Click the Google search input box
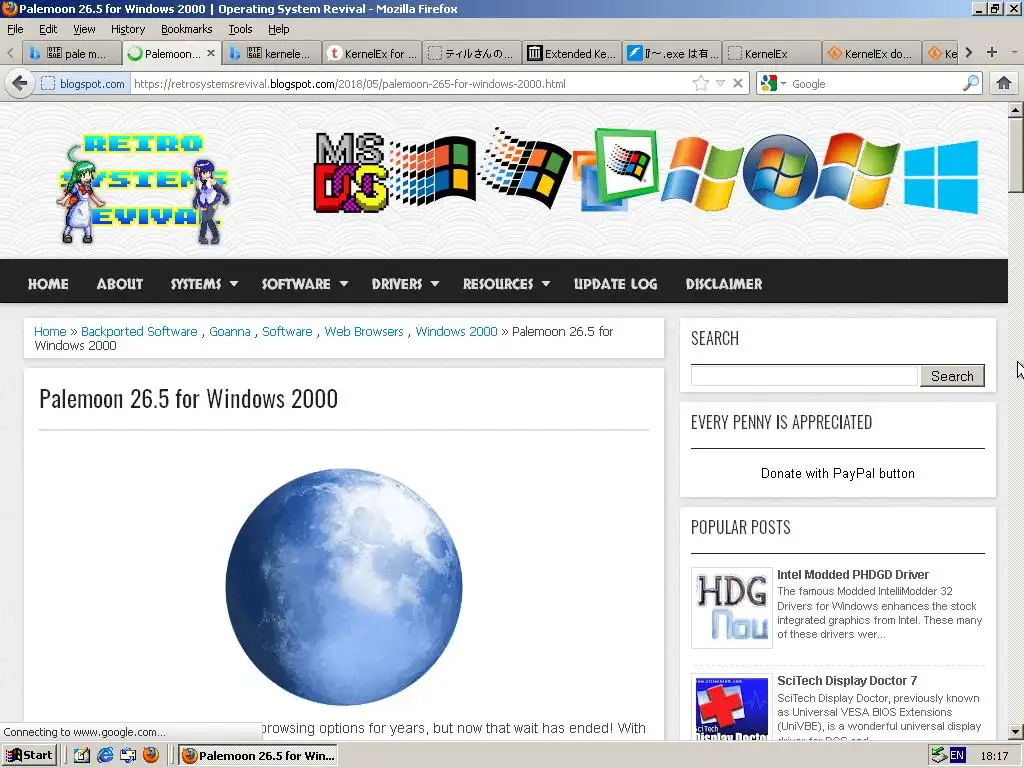The width and height of the screenshot is (1024, 768). pos(875,84)
